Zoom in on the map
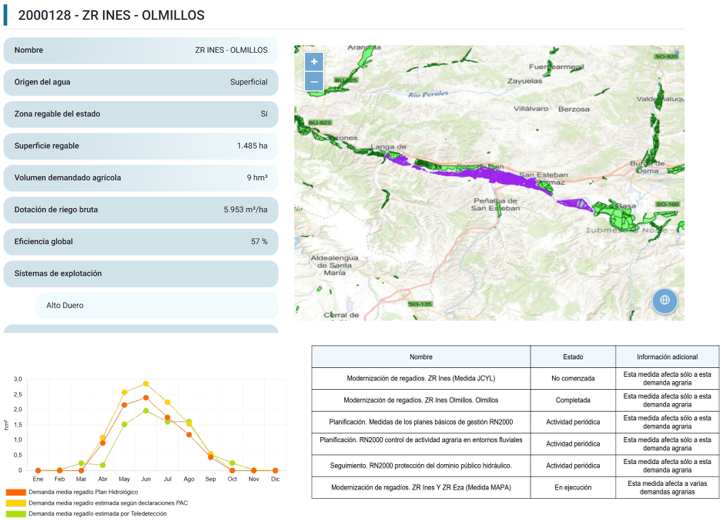 tap(314, 62)
